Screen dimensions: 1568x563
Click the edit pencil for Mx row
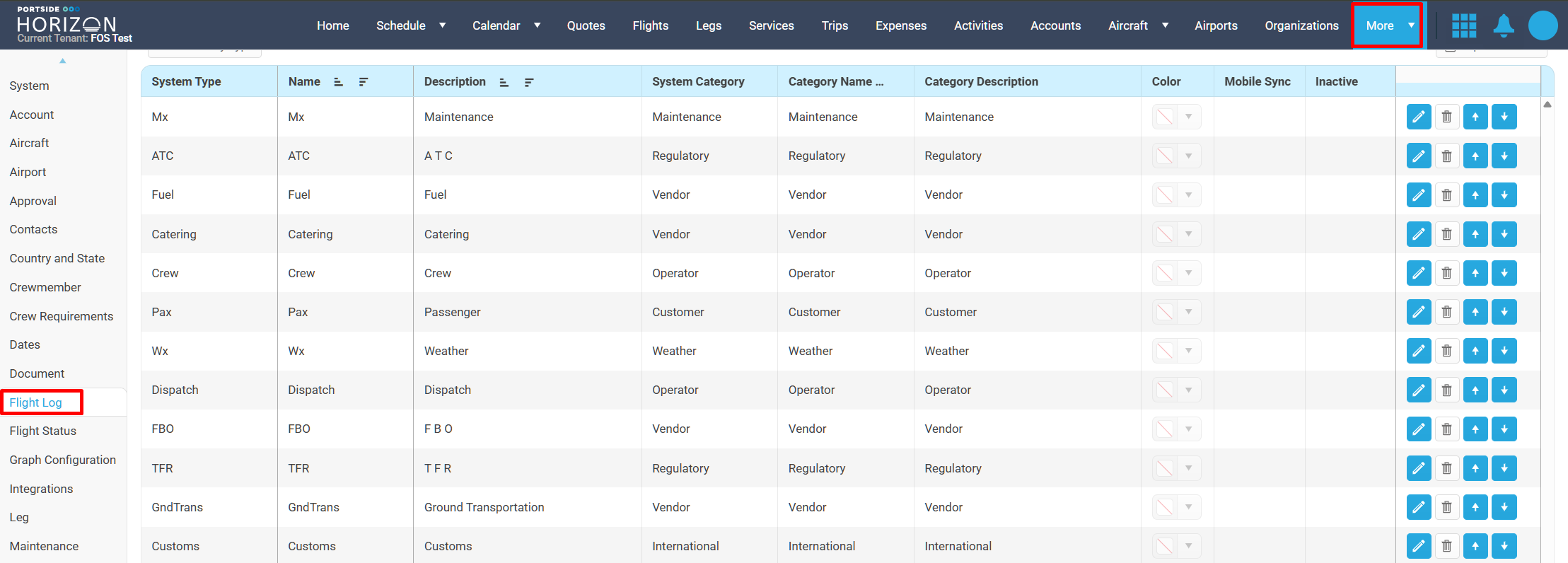coord(1418,117)
